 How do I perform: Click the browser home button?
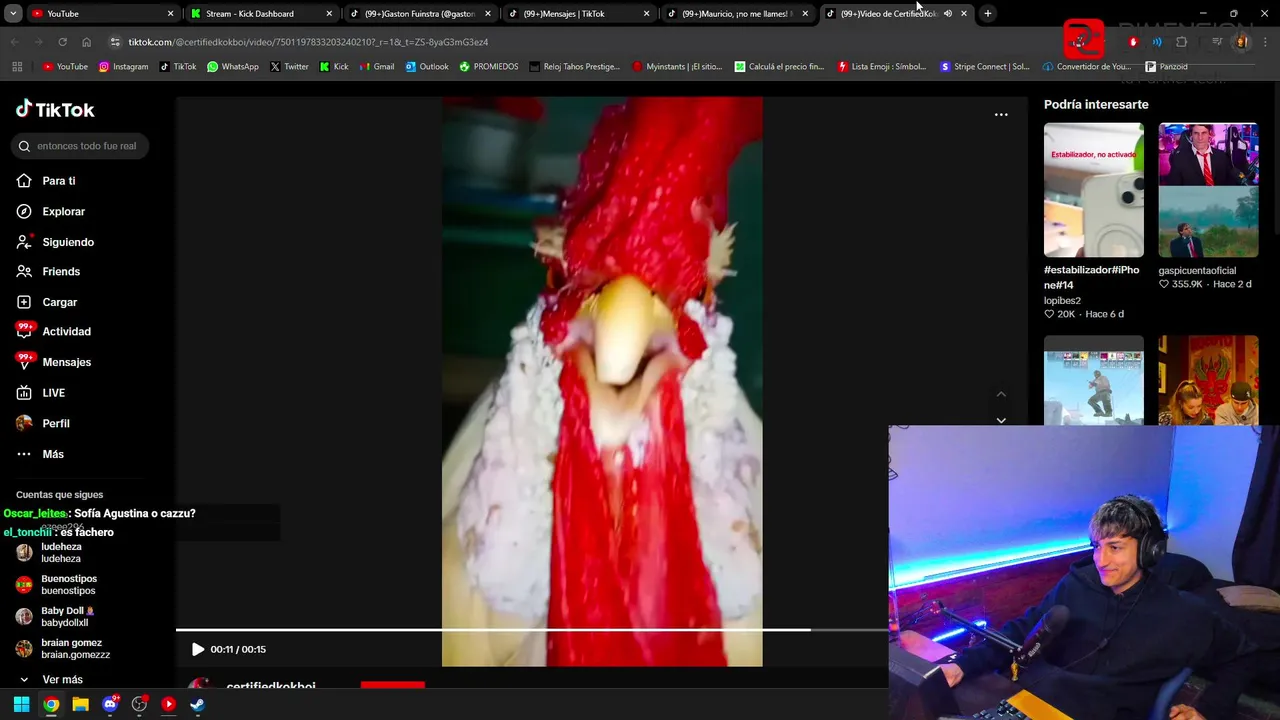coord(86,42)
